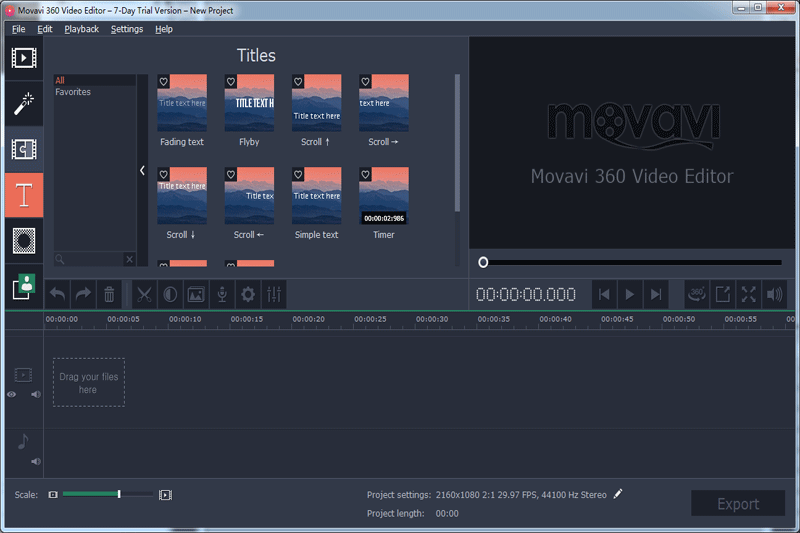Collapse the titles category panel arrow
800x533 pixels.
(142, 171)
